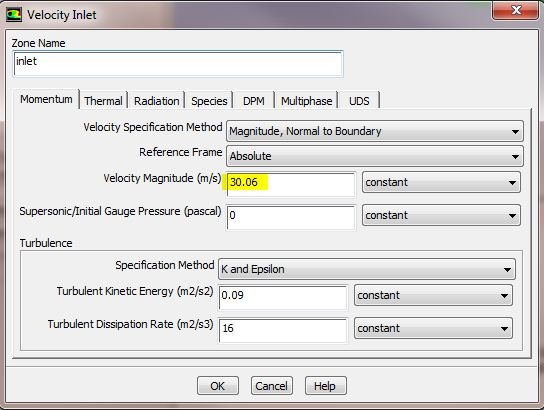Select the Momentum tab
Screen dimensions: 544x410
[x=46, y=99]
